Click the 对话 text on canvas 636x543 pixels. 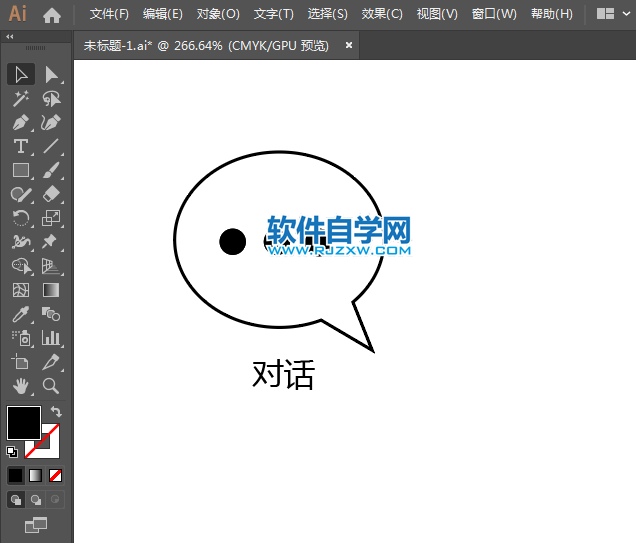coord(283,374)
